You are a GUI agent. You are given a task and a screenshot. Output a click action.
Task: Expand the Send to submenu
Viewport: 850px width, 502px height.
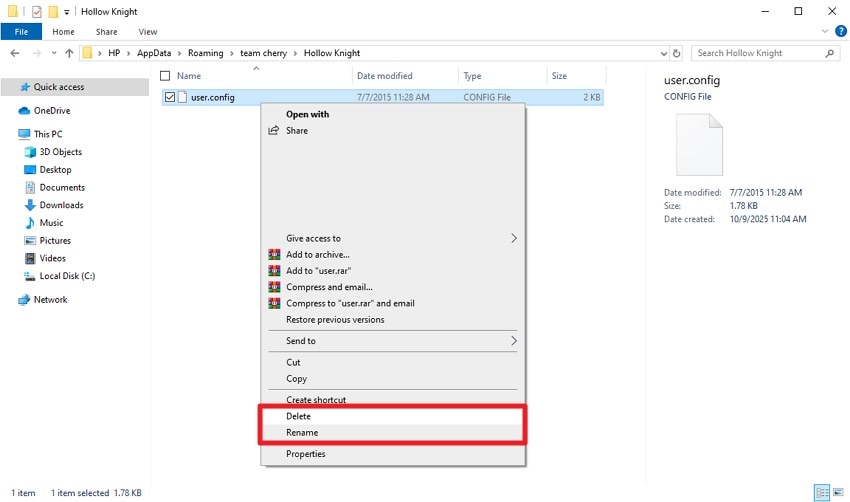393,341
